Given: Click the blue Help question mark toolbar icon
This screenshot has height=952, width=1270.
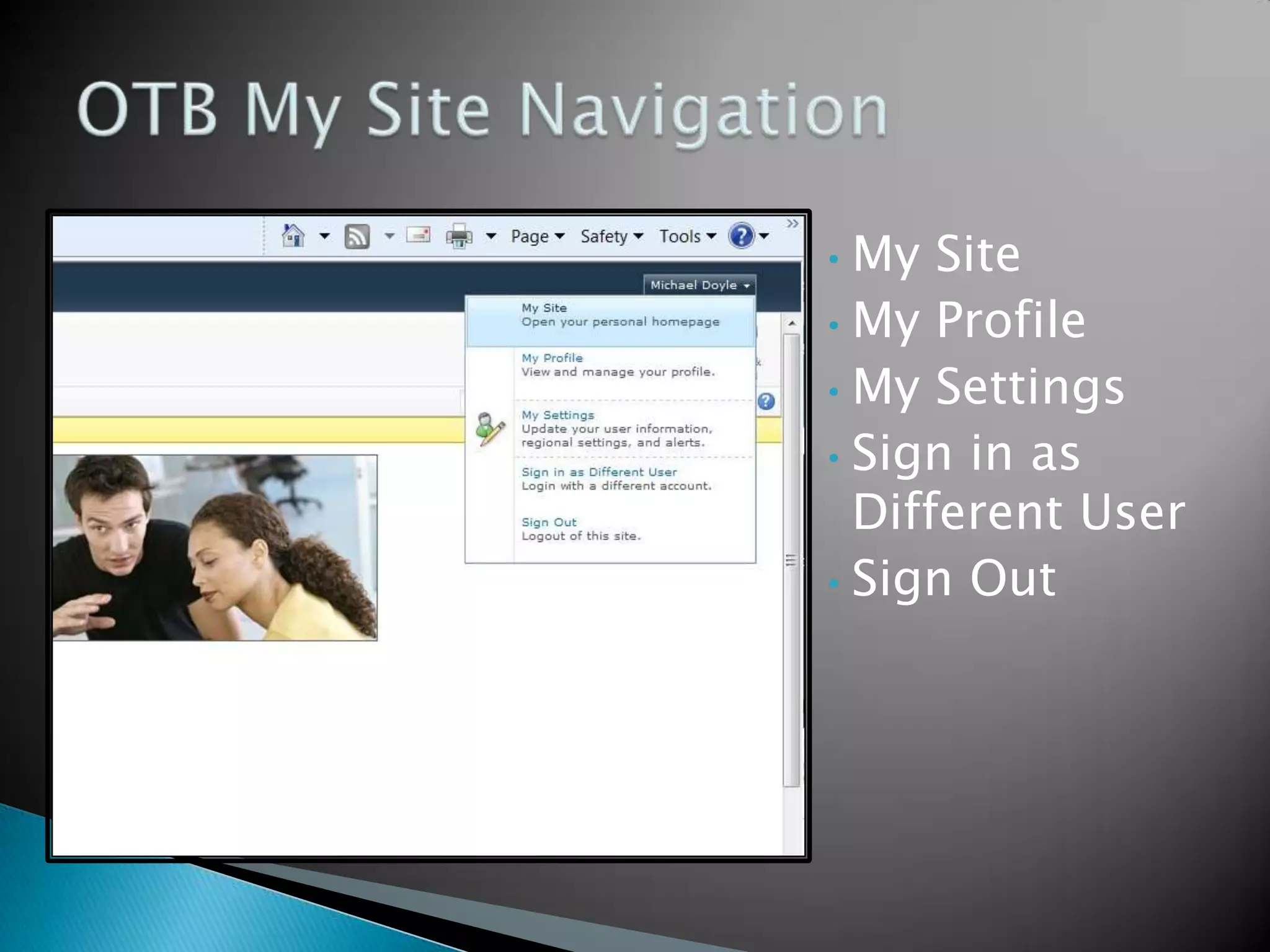Looking at the screenshot, I should point(741,236).
